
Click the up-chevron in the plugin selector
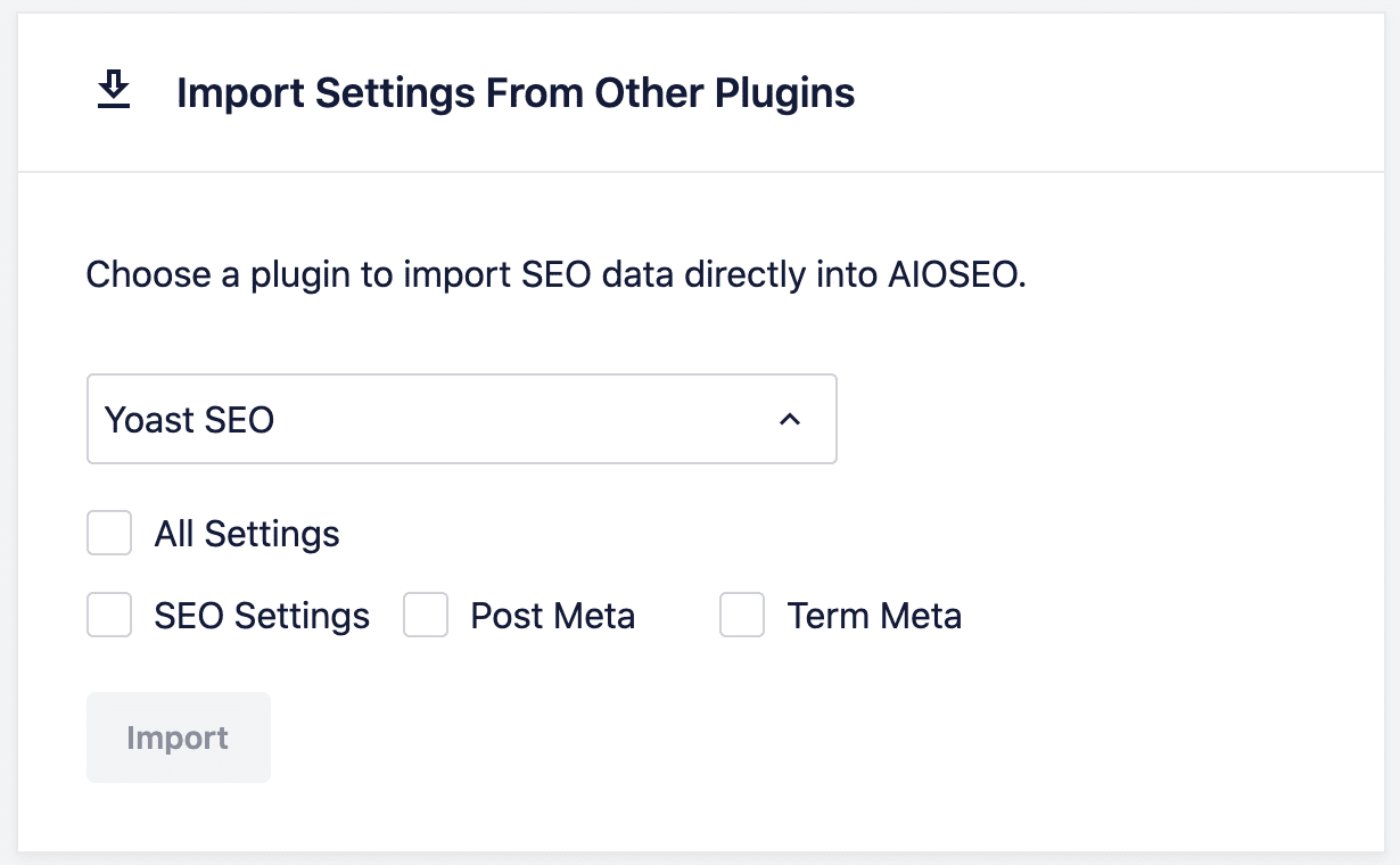pyautogui.click(x=789, y=420)
